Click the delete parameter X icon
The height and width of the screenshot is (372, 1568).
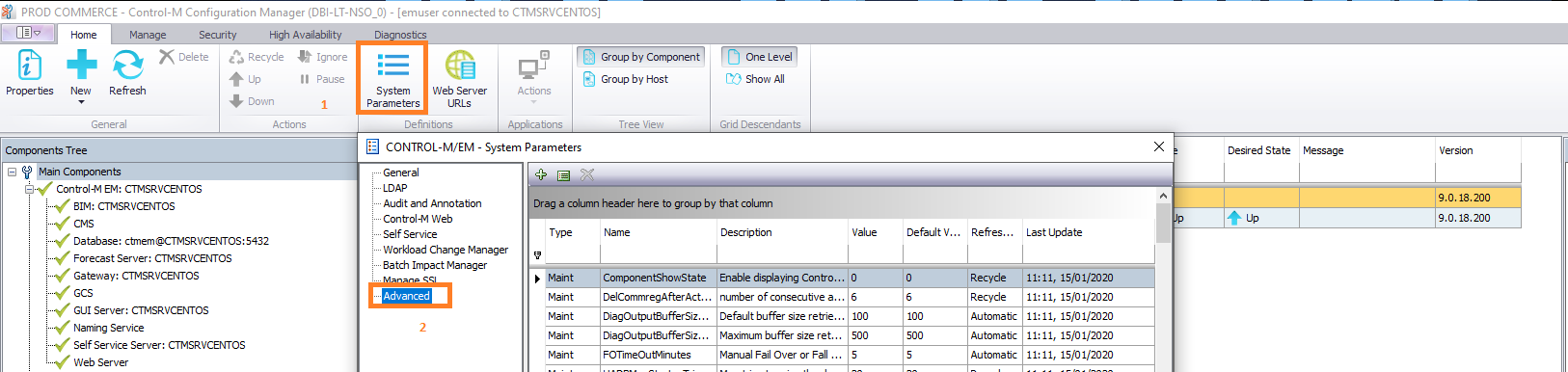[x=587, y=174]
